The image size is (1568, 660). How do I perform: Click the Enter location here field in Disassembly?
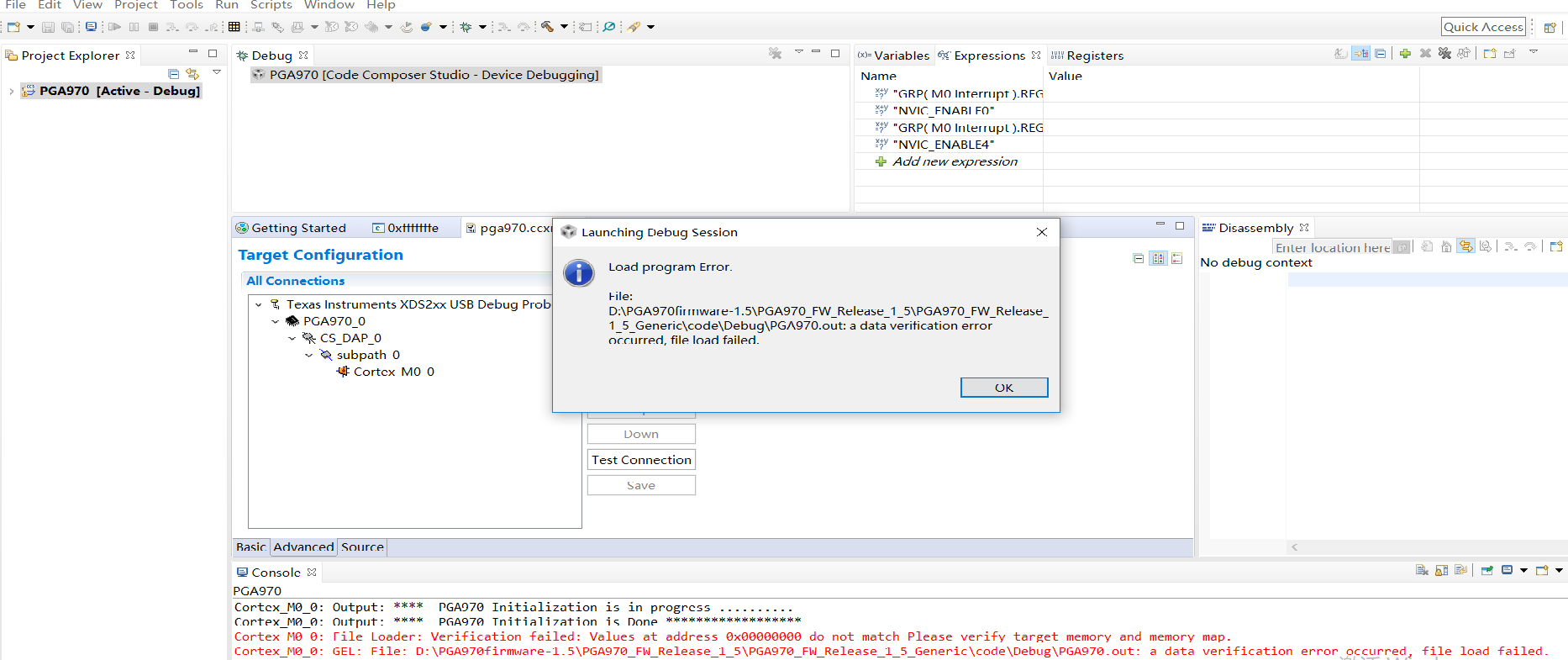point(1333,247)
